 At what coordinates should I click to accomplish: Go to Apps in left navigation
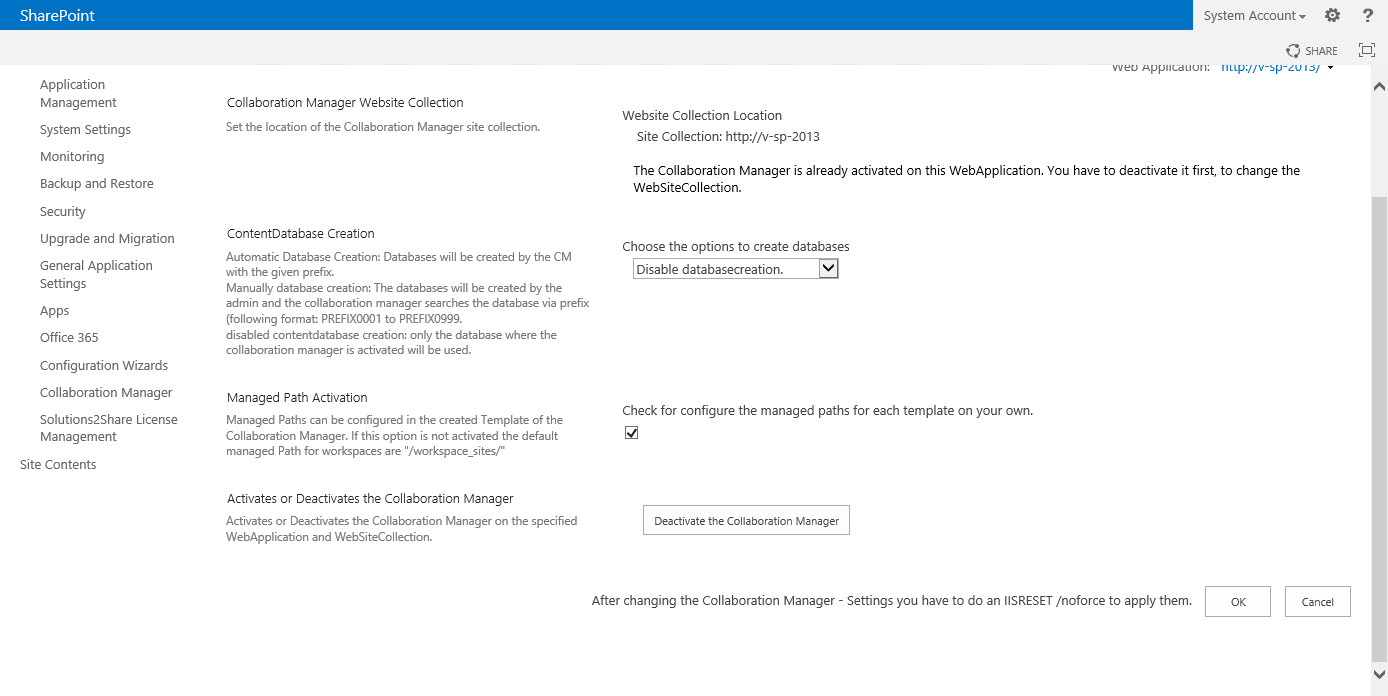click(54, 311)
